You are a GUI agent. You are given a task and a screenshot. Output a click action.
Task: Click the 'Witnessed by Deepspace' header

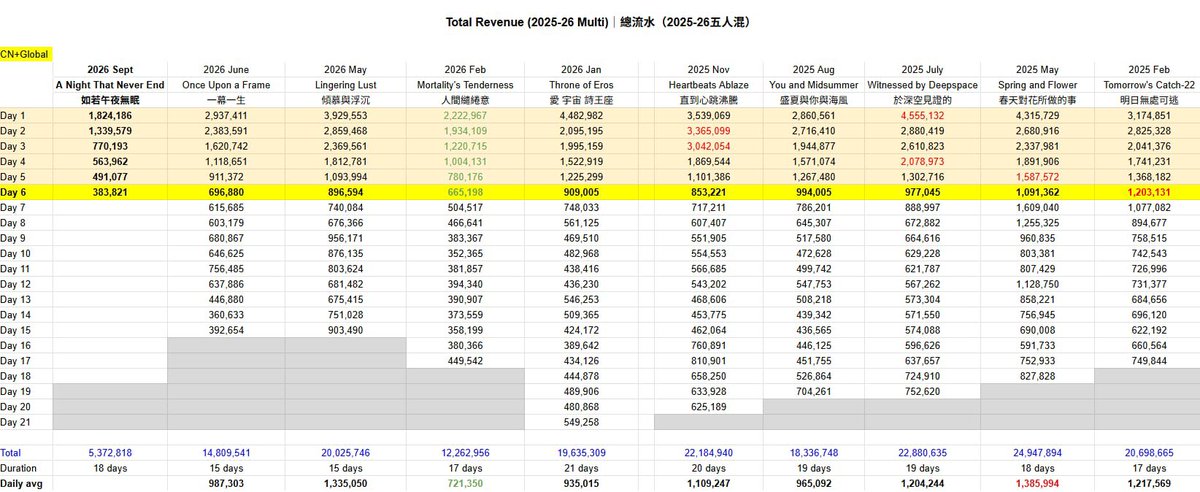coord(921,85)
